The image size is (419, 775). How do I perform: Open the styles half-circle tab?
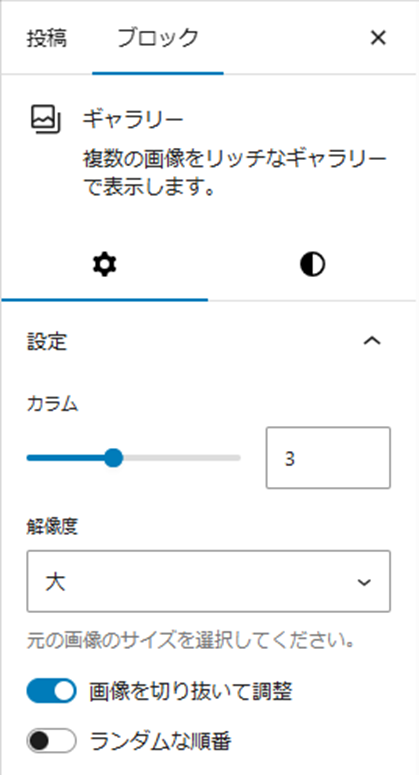pos(313,265)
